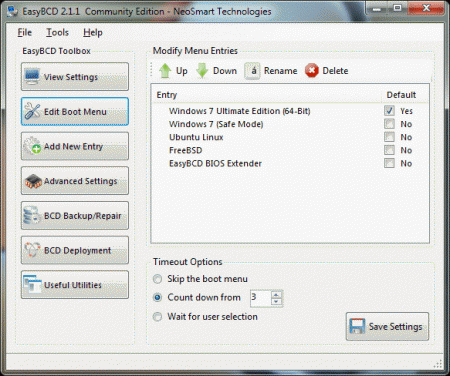Click the resize grip in status bar corner
Image resolution: width=450 pixels, height=376 pixels.
[x=439, y=364]
